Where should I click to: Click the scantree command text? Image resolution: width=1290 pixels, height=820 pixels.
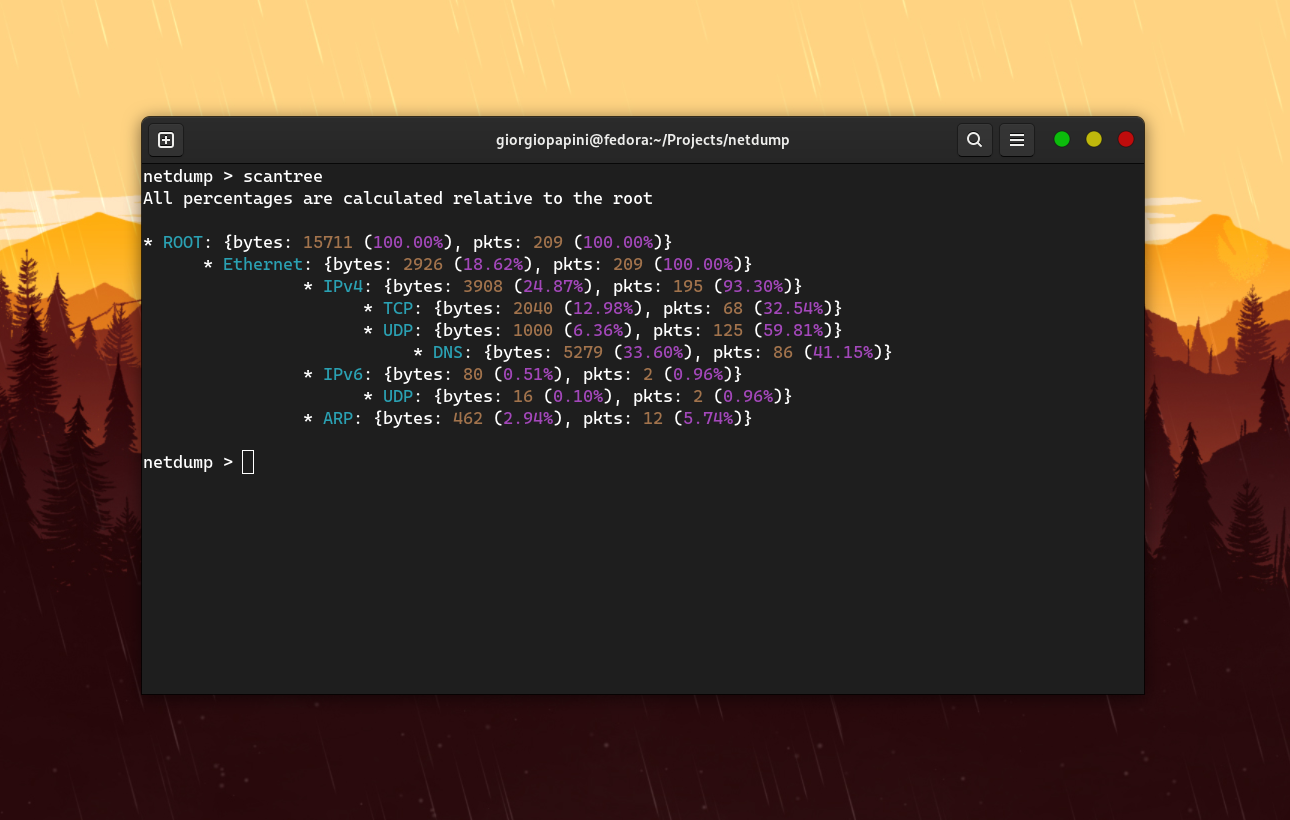coord(283,176)
